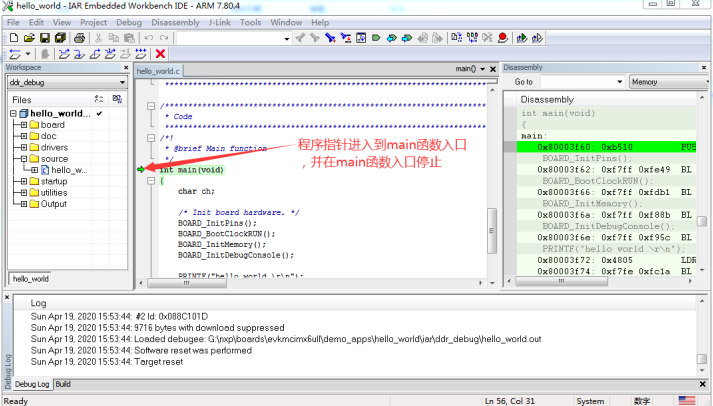Toggle breakpoint with red dot icon
This screenshot has width=713, height=406.
click(503, 38)
